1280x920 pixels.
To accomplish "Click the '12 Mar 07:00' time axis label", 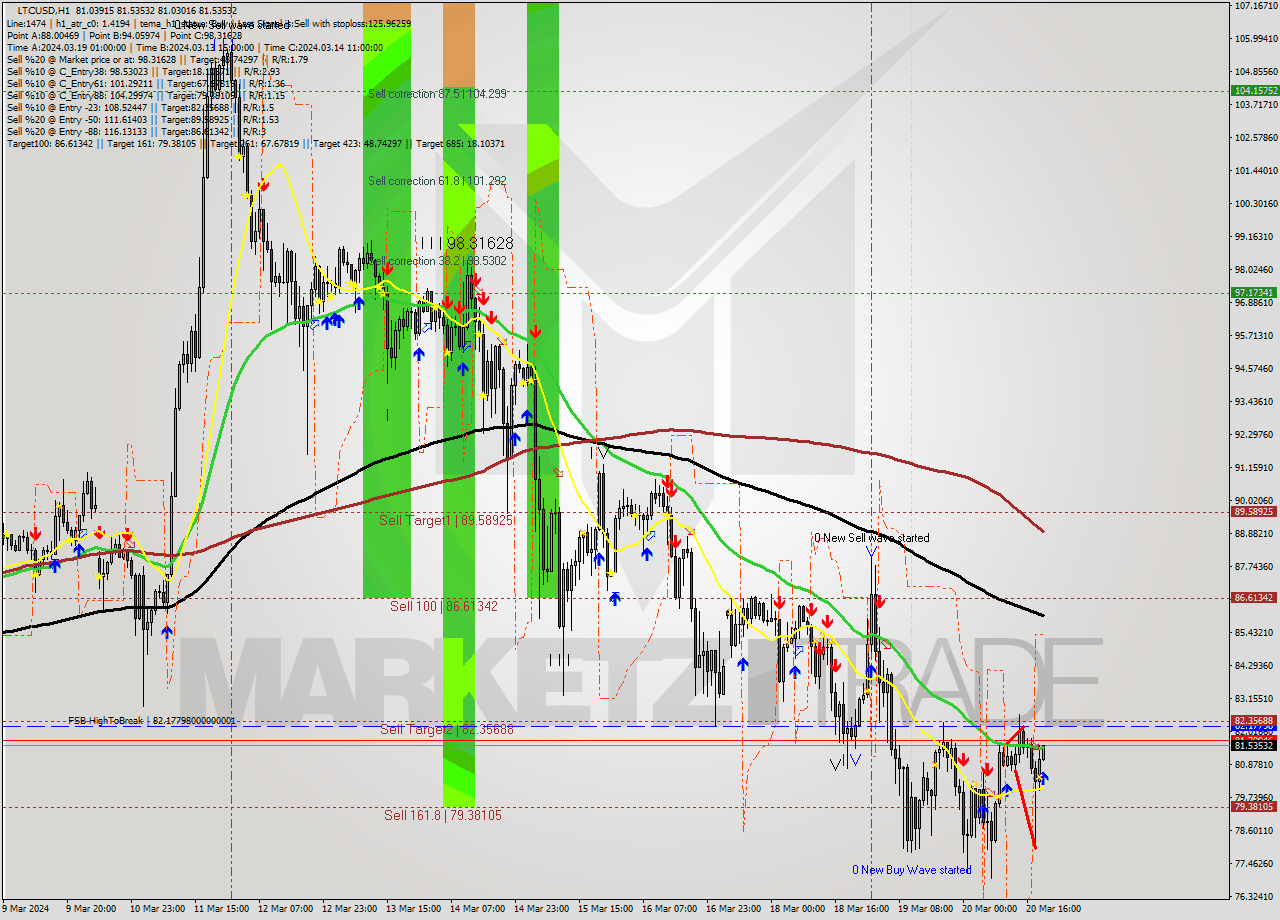I will pyautogui.click(x=285, y=909).
